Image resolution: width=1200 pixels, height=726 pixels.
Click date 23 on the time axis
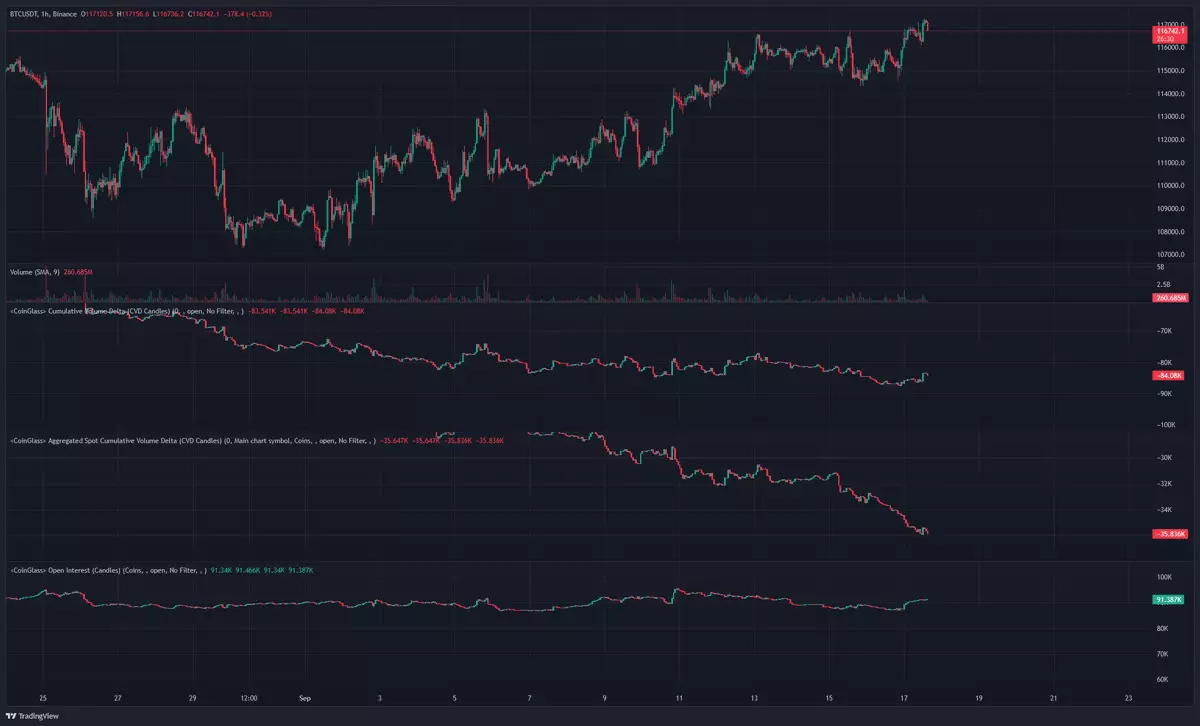(1128, 698)
